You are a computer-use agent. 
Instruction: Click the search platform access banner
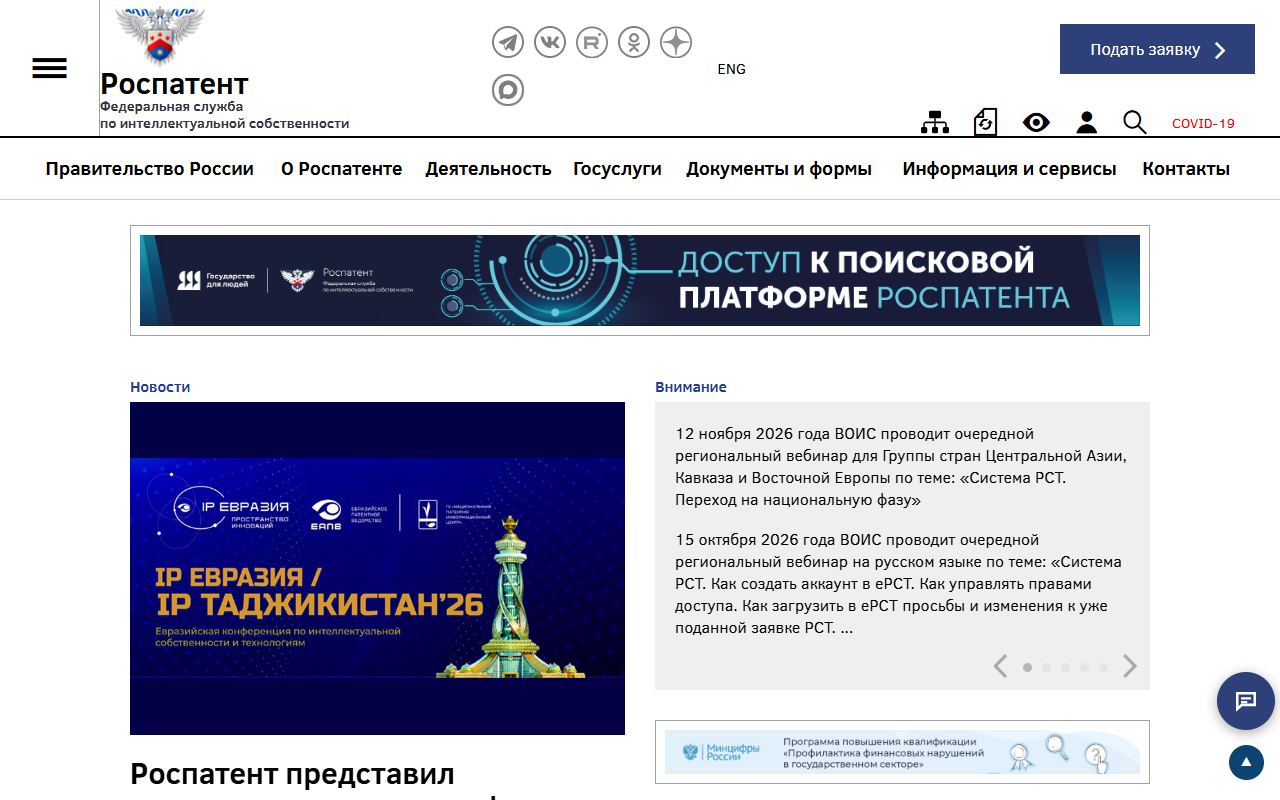point(640,280)
